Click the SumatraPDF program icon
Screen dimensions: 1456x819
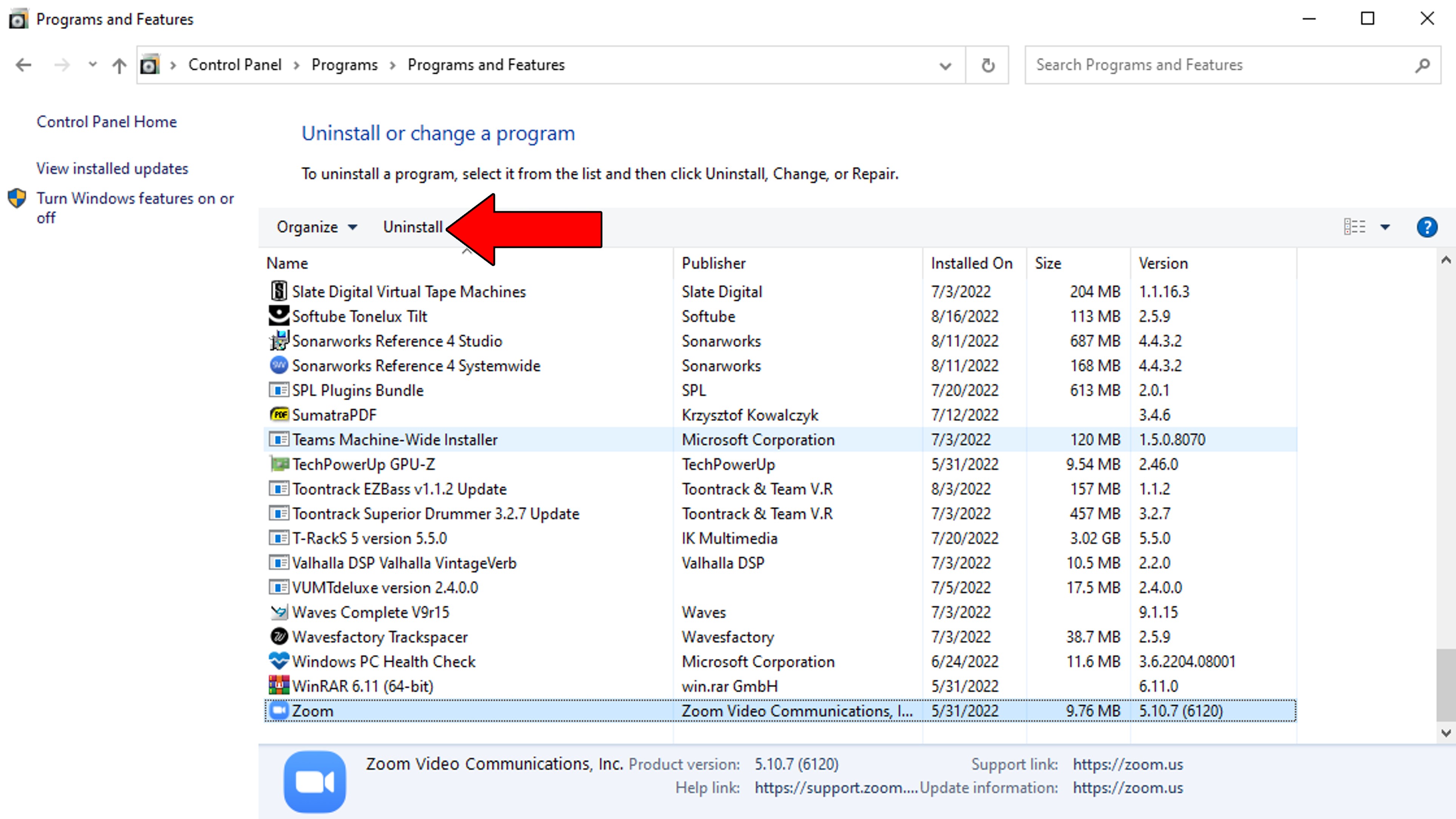click(279, 415)
